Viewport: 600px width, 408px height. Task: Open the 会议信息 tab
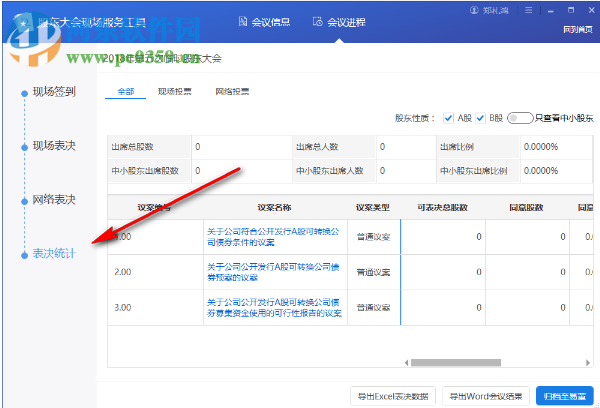point(264,22)
